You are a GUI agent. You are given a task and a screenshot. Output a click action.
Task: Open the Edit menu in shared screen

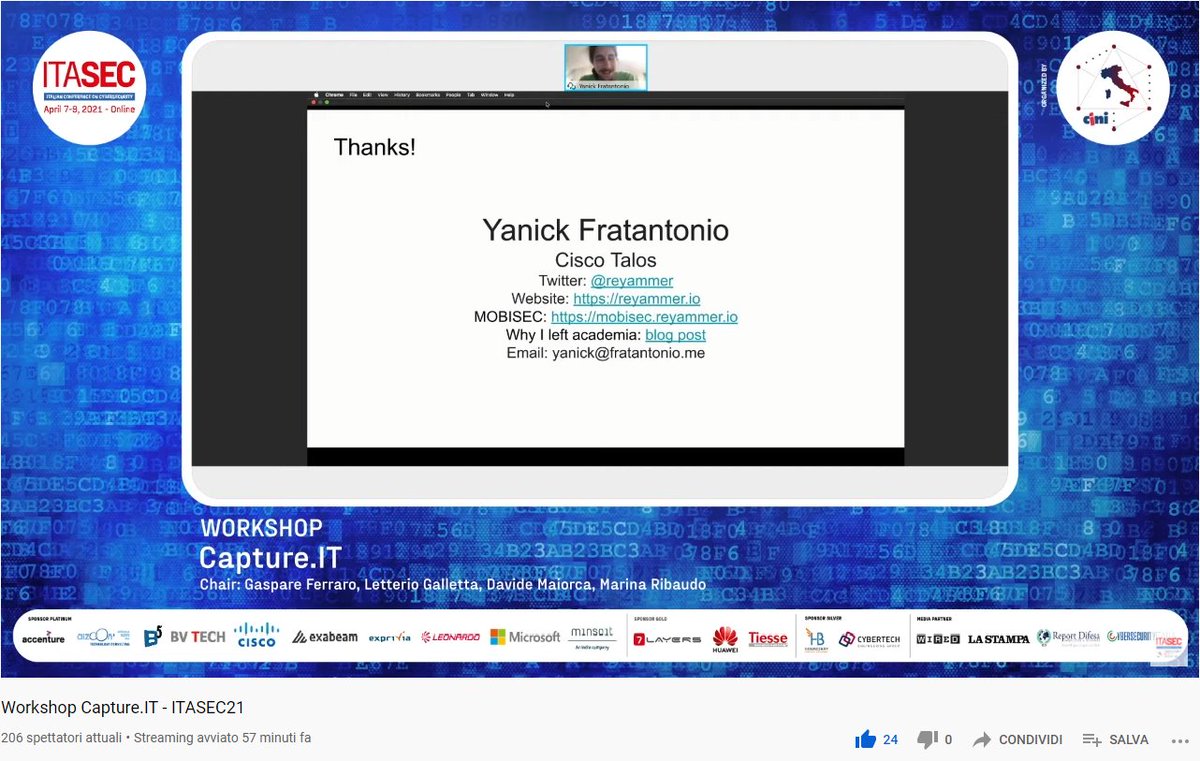click(x=367, y=95)
